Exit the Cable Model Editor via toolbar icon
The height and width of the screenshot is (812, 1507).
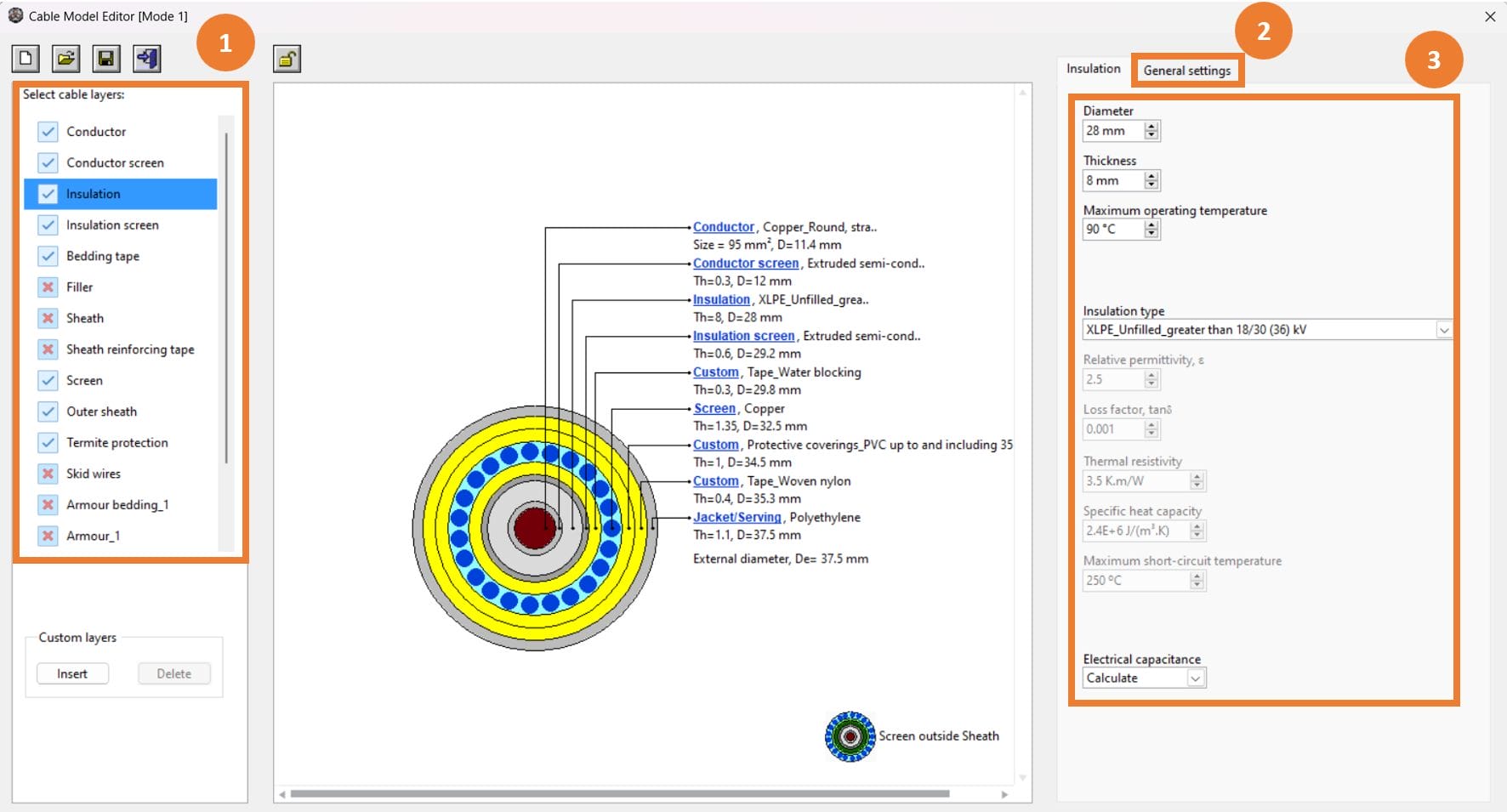(146, 58)
